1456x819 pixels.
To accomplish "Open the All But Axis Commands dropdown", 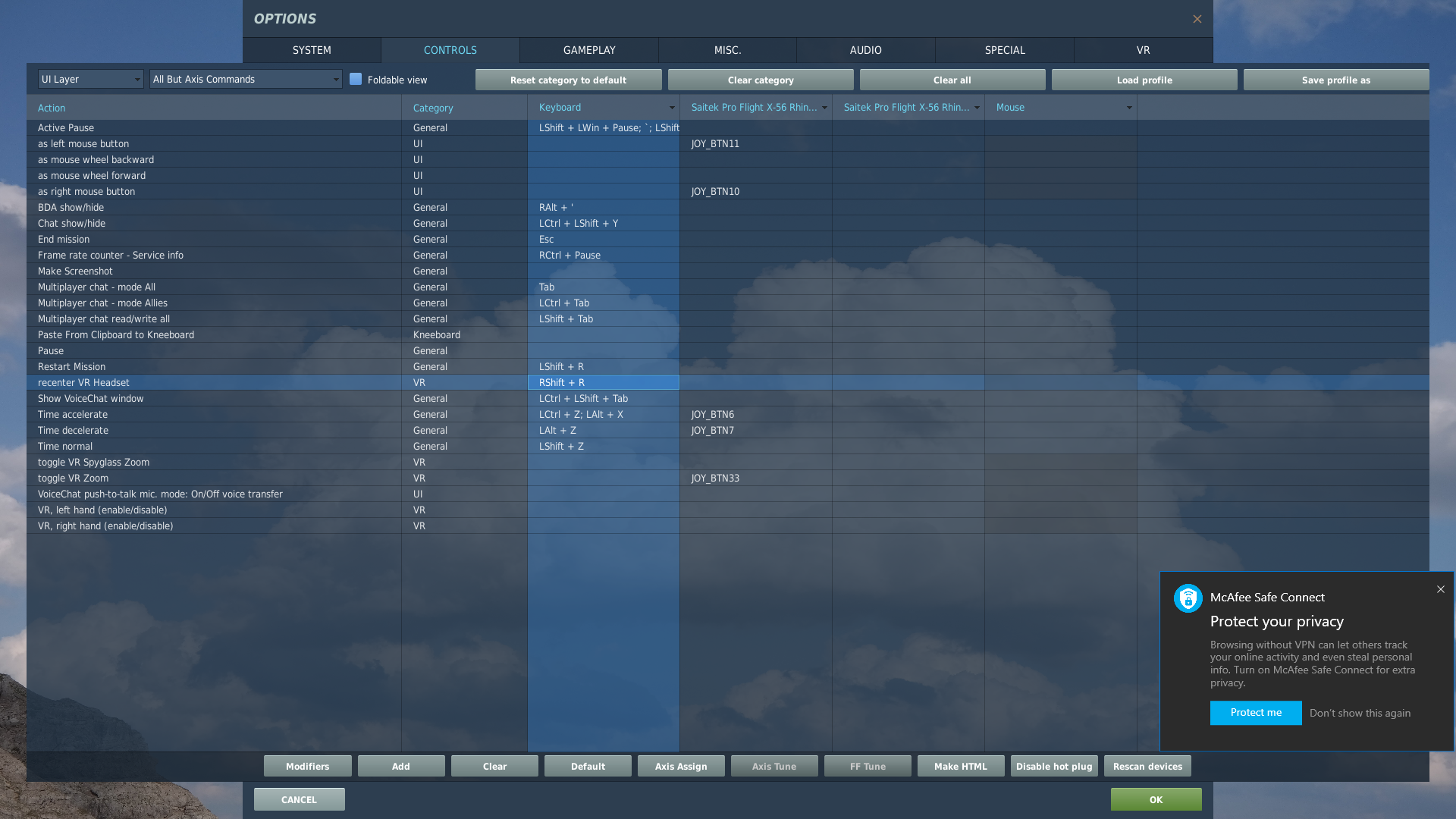I will 246,79.
